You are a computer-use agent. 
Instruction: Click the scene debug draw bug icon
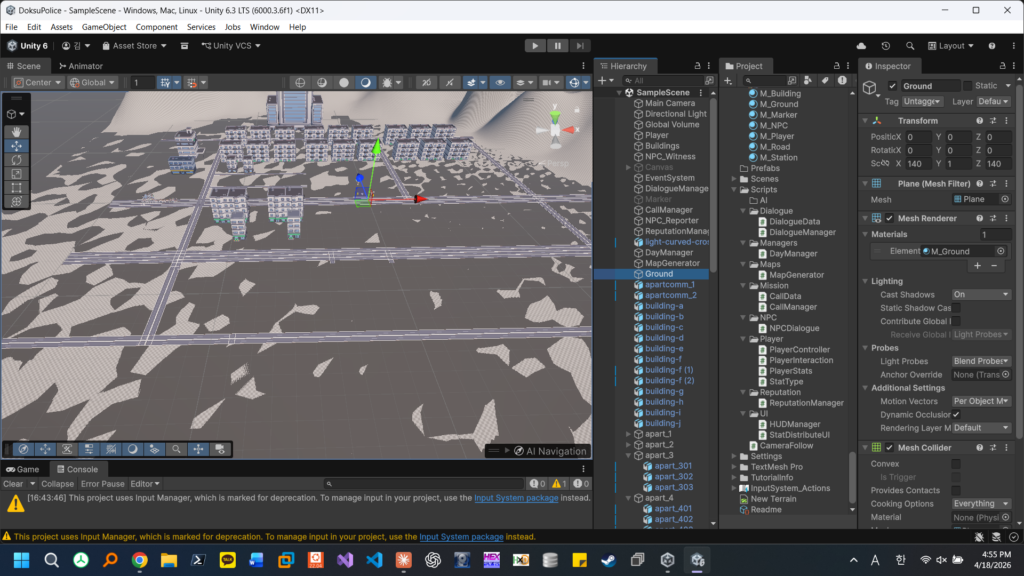tap(387, 82)
